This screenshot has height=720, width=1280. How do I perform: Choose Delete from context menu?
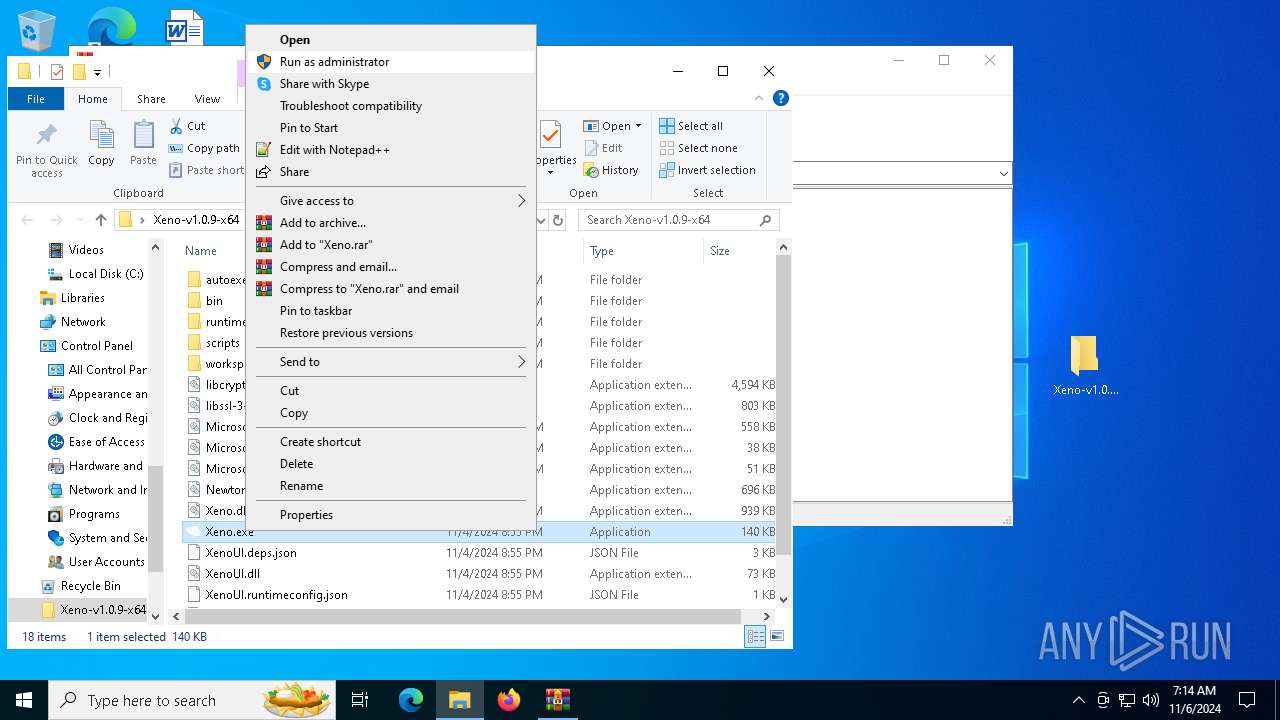pyautogui.click(x=391, y=464)
